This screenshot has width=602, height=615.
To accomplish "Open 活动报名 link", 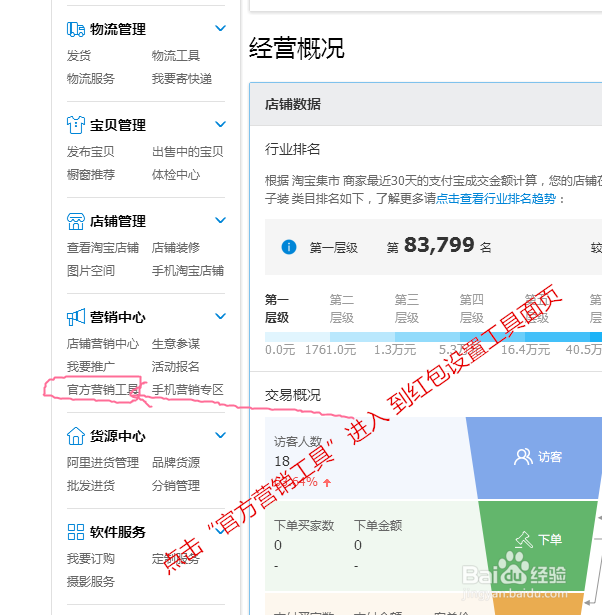I will (x=176, y=366).
